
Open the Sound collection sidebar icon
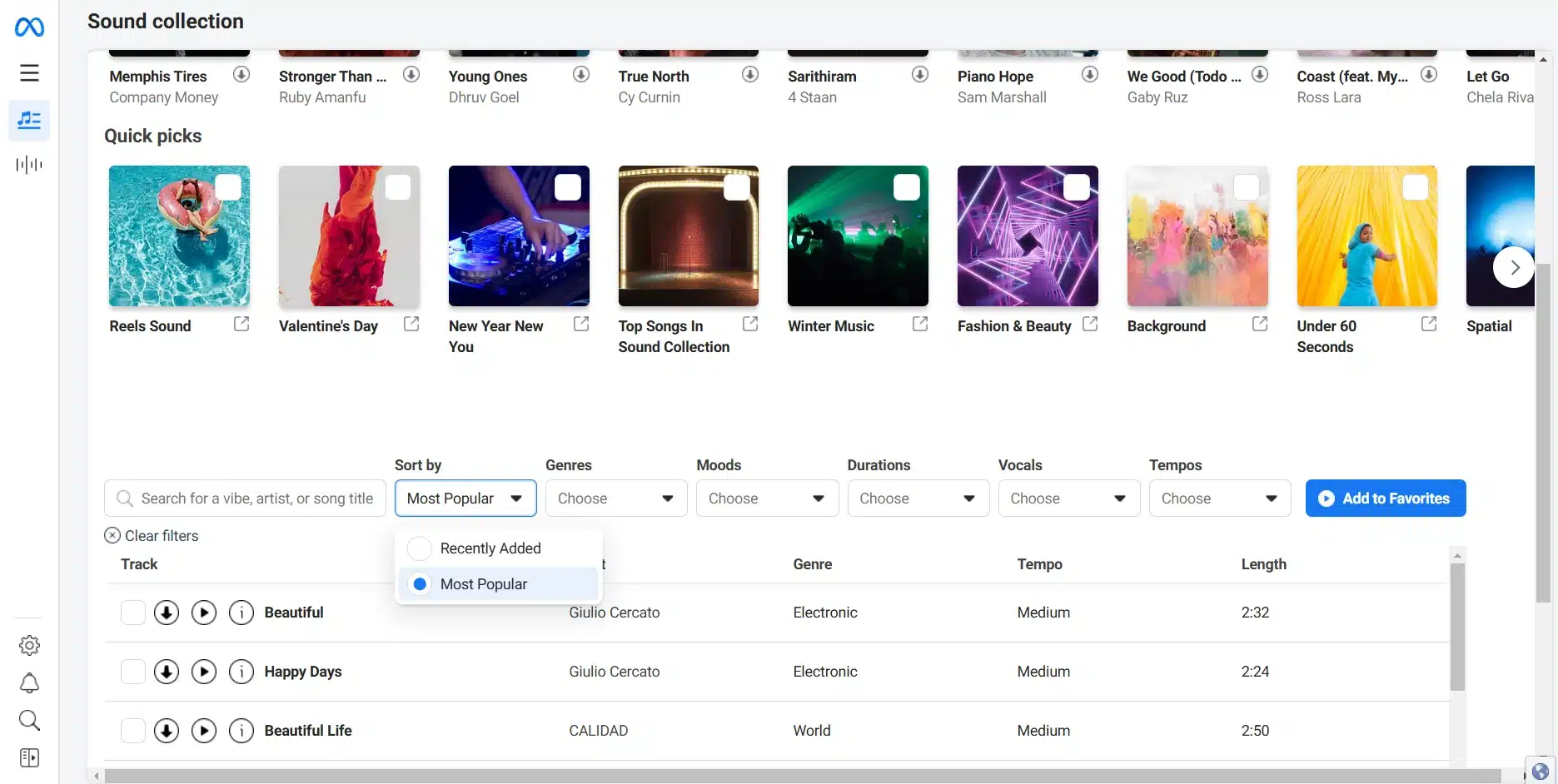pos(29,121)
